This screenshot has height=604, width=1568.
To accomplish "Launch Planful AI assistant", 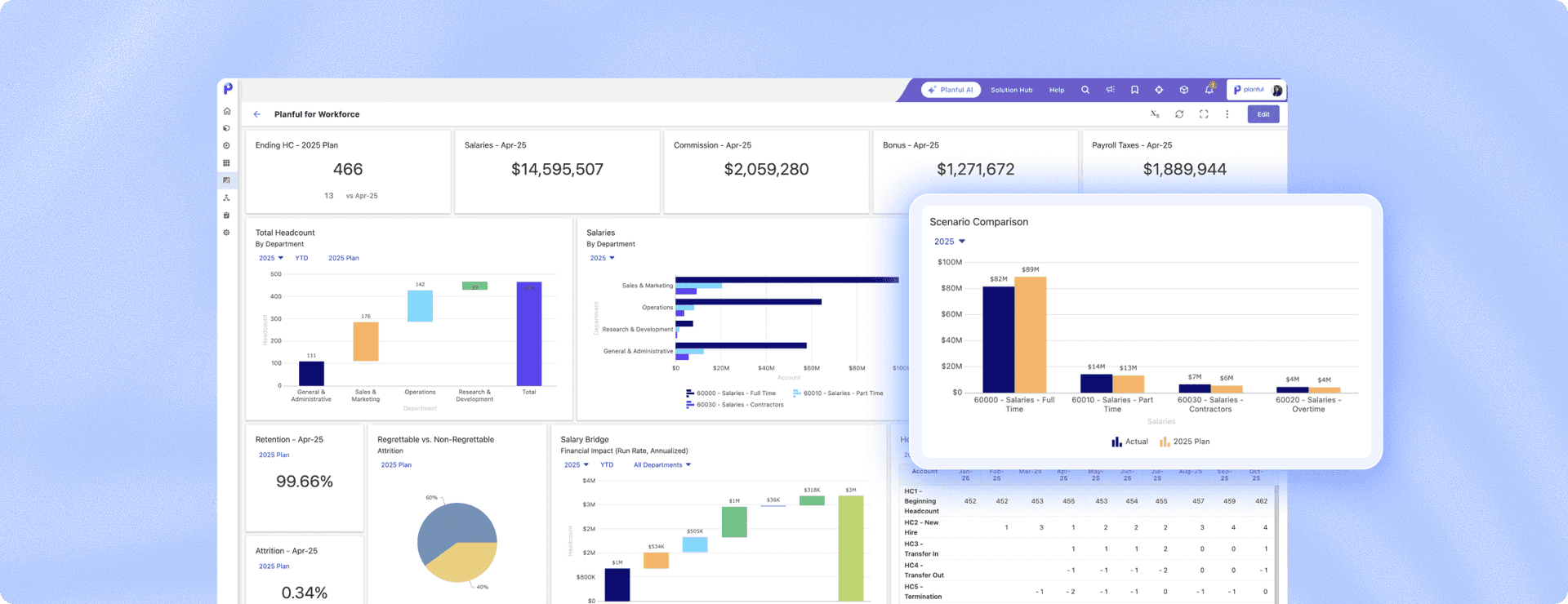I will pyautogui.click(x=951, y=90).
